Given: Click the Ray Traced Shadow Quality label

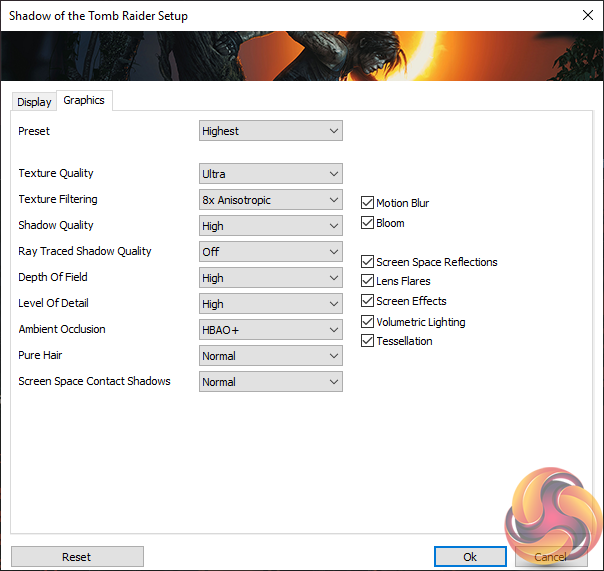Looking at the screenshot, I should click(x=85, y=251).
